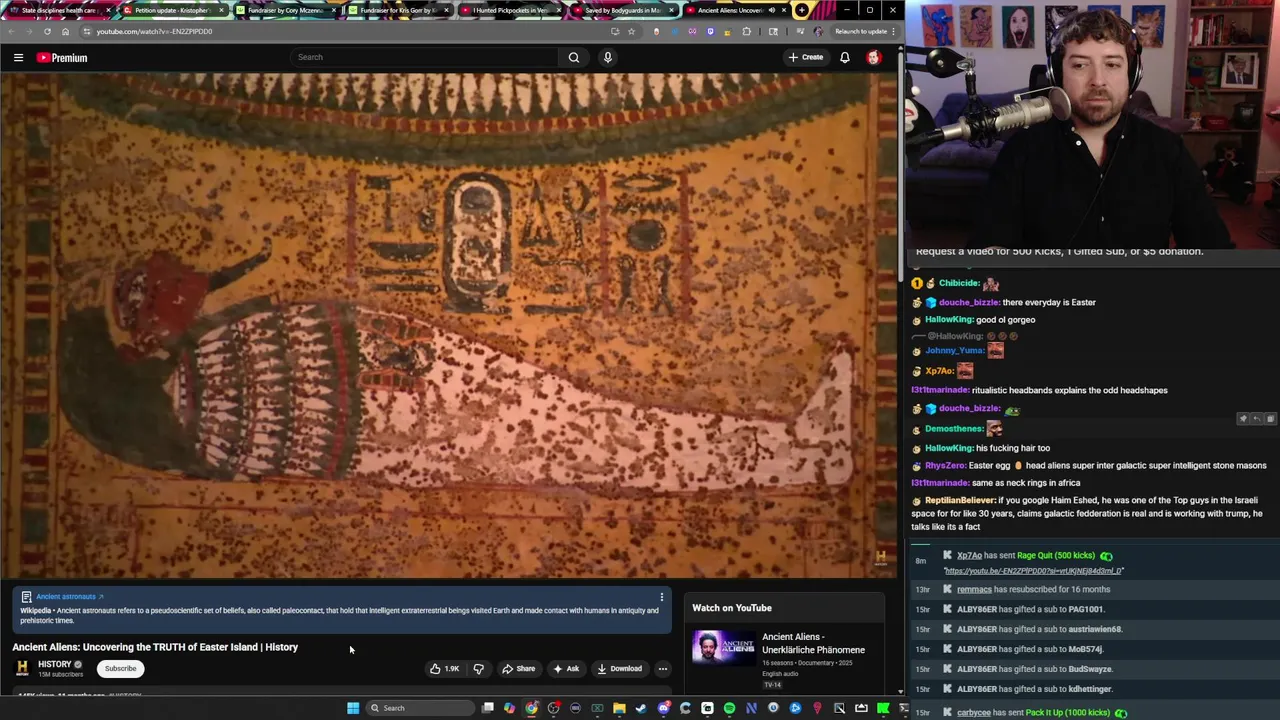The image size is (1280, 720).
Task: Open Discord from the taskbar
Action: click(x=664, y=708)
